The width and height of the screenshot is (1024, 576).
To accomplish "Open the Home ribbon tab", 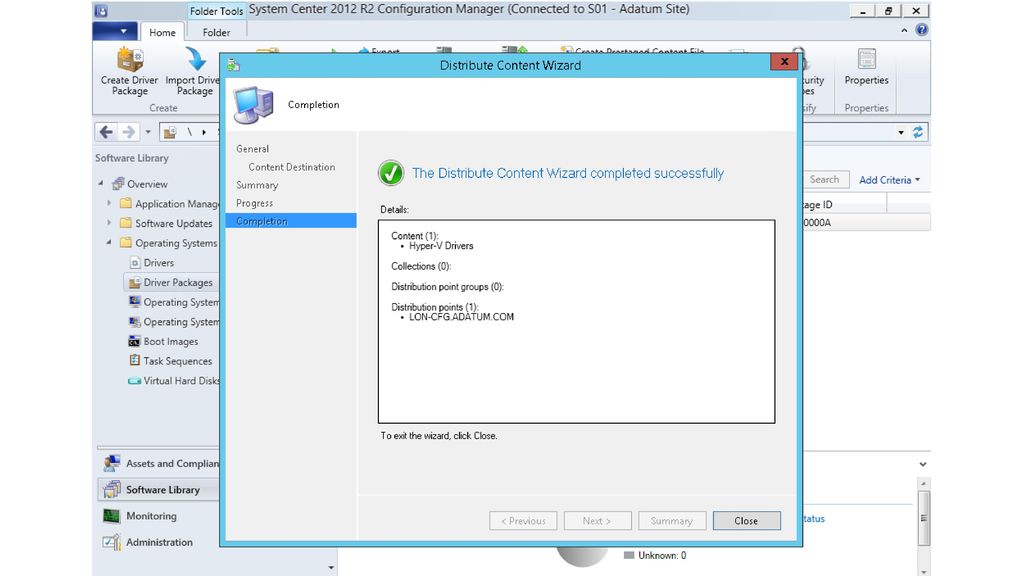I will [x=162, y=32].
